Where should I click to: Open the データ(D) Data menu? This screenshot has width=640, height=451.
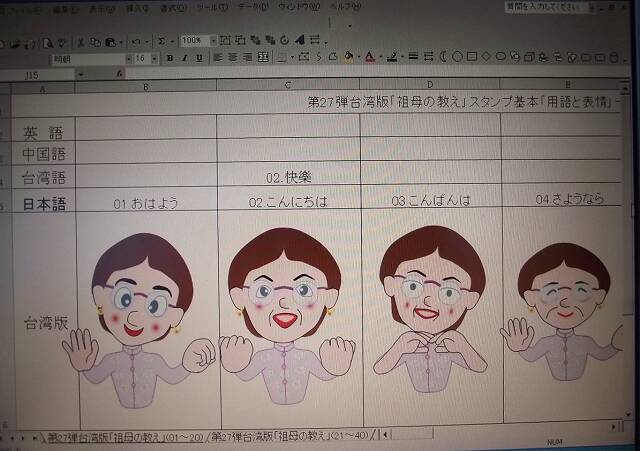click(x=253, y=7)
